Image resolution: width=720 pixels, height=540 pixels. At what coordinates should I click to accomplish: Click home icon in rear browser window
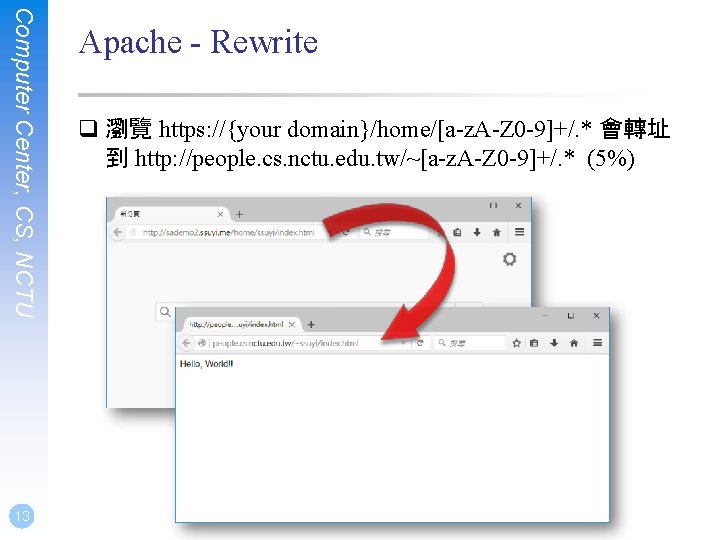click(x=497, y=232)
